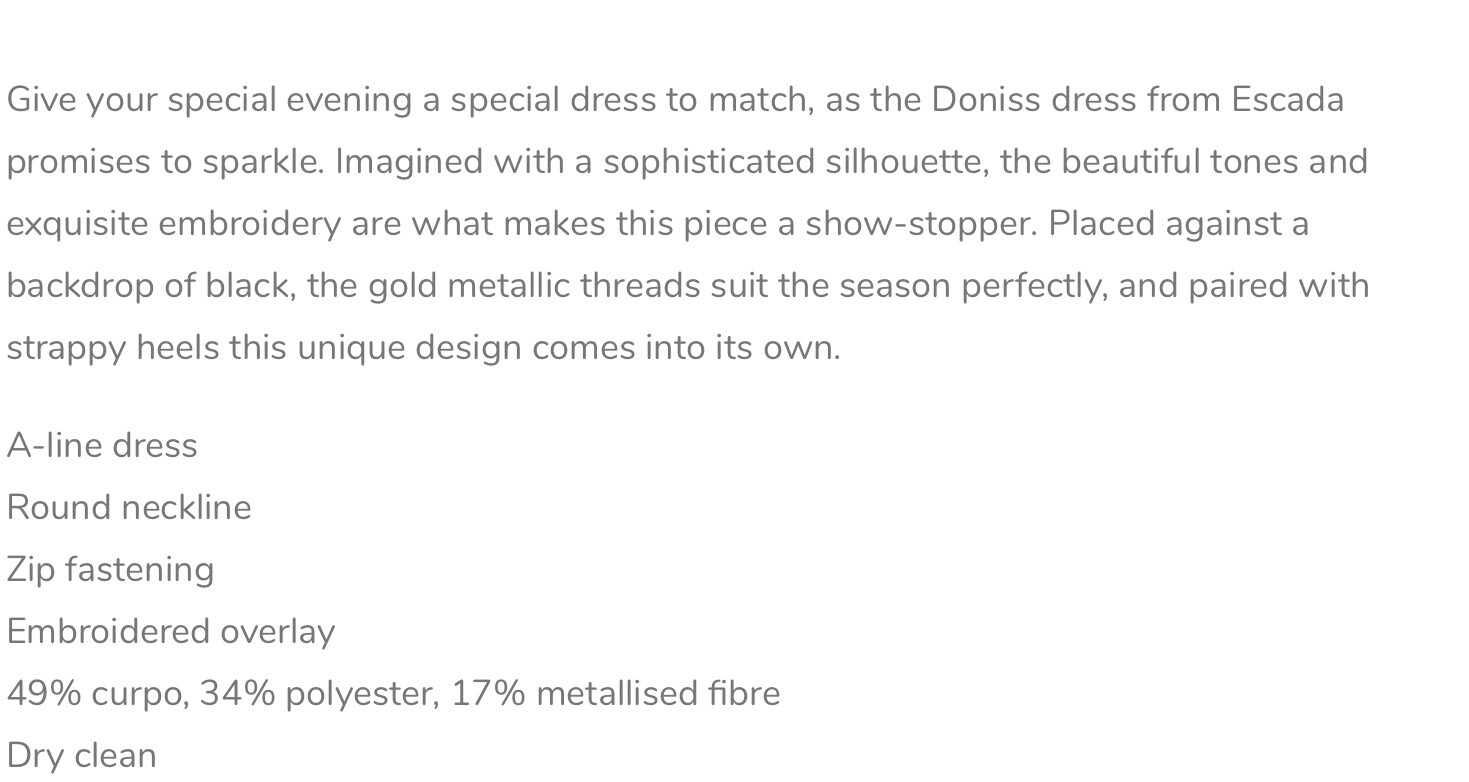Click 'comes into its own' closing phrase

click(685, 348)
